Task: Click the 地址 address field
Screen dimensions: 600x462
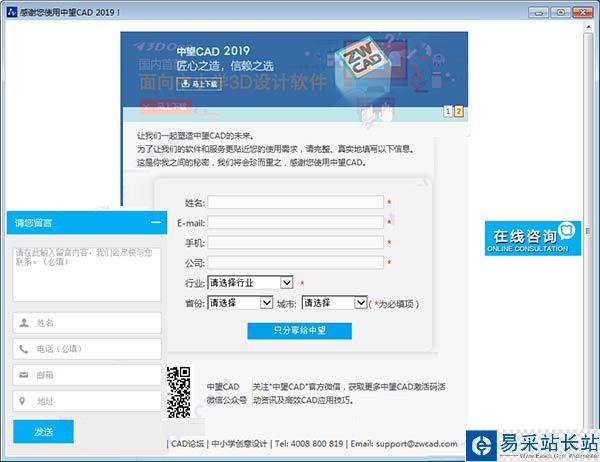Action: [x=87, y=401]
